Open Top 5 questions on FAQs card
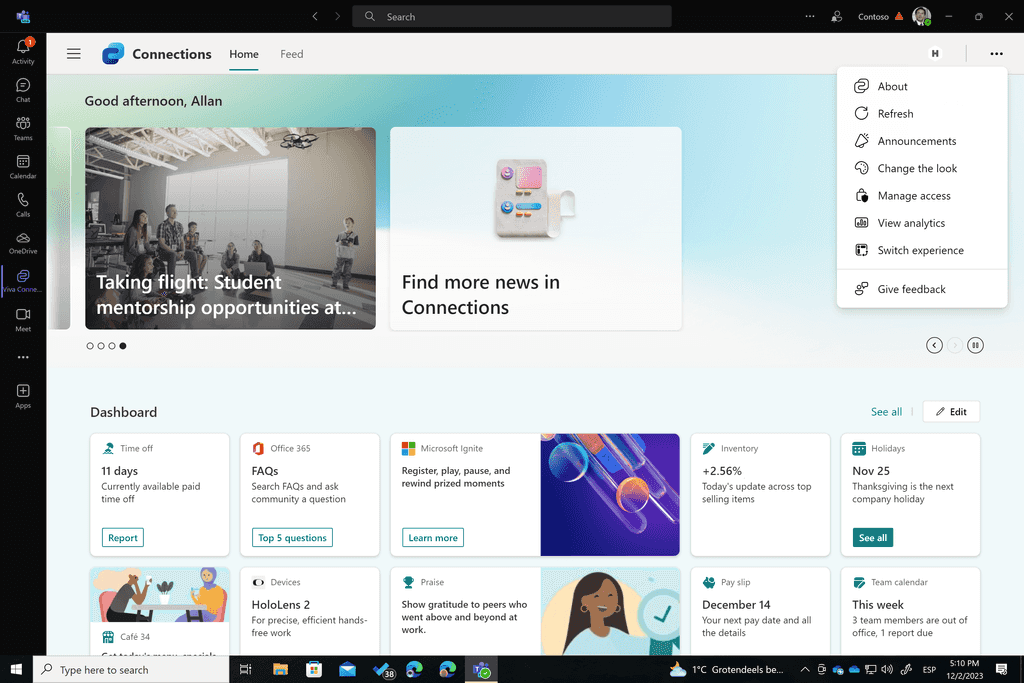The width and height of the screenshot is (1024, 683). (x=292, y=537)
